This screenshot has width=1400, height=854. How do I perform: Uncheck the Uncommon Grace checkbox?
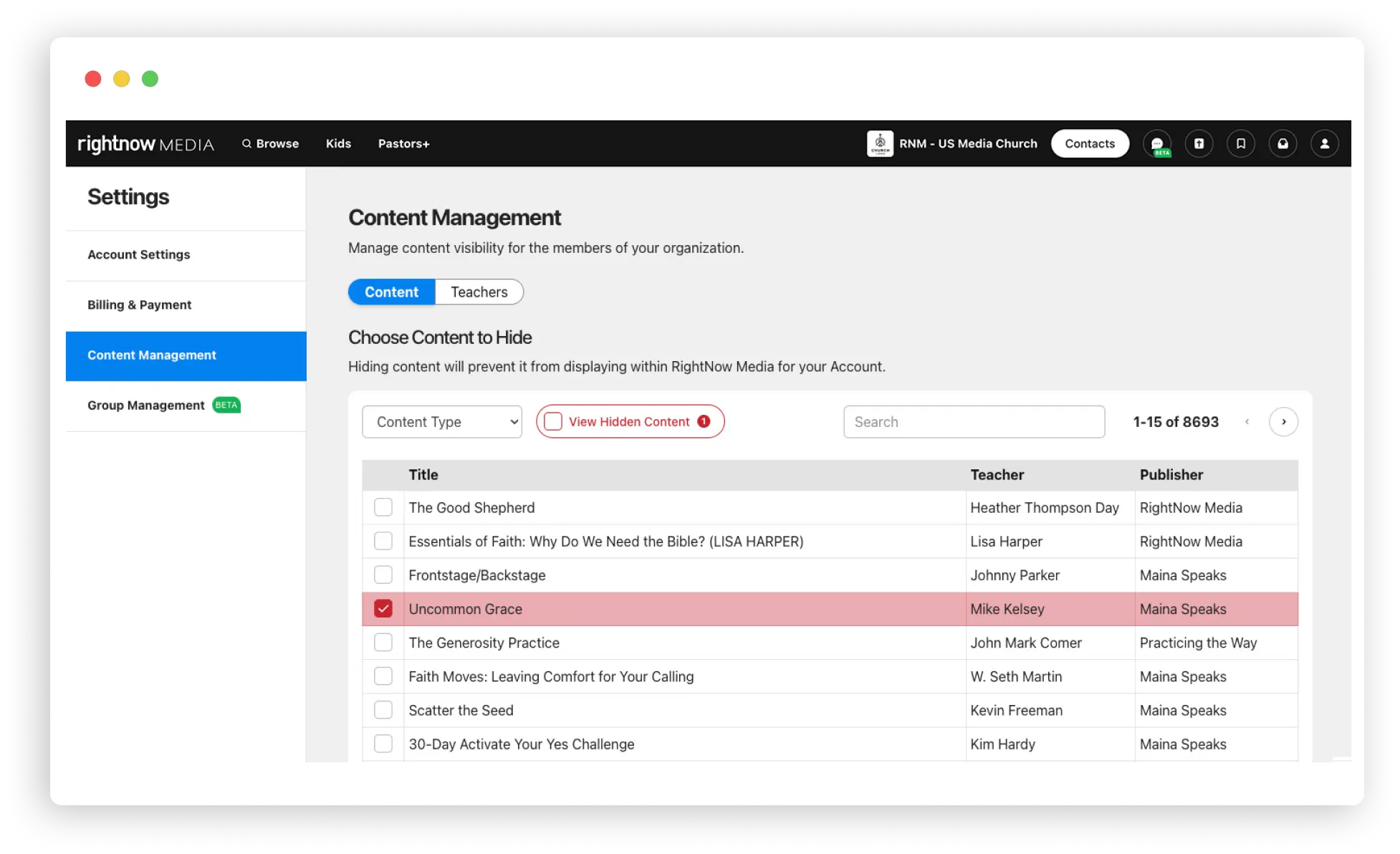point(383,608)
